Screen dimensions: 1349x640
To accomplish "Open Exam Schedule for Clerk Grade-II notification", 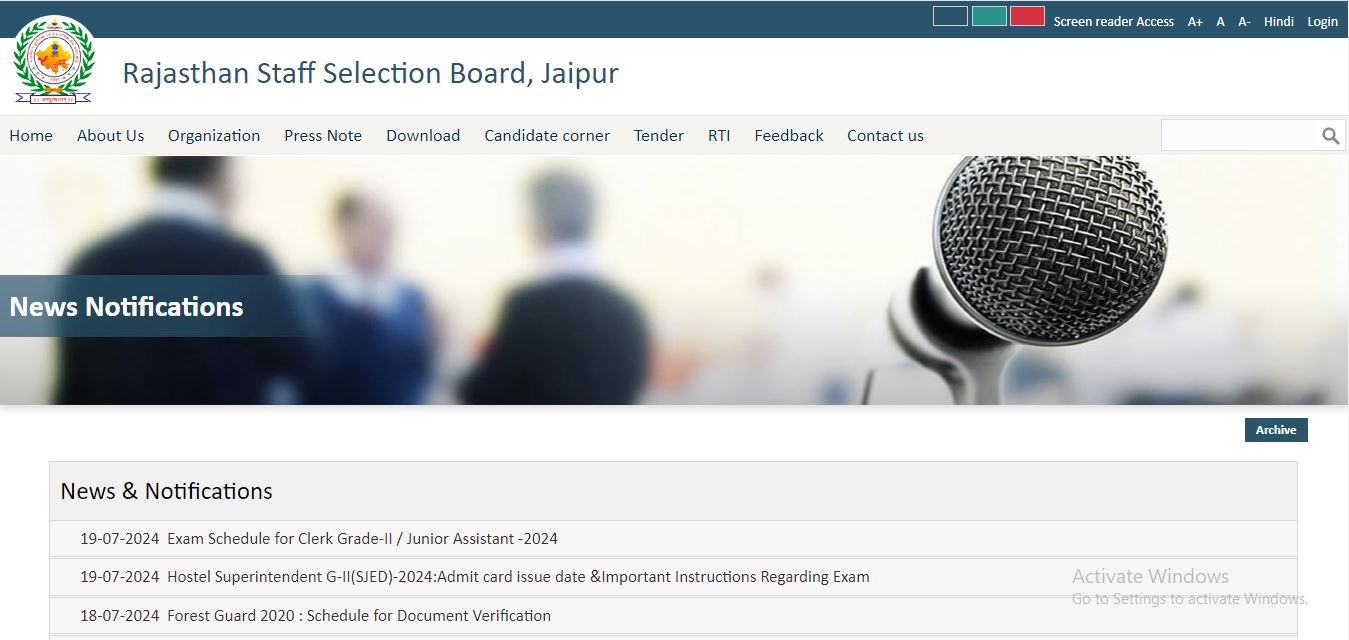I will (x=362, y=539).
